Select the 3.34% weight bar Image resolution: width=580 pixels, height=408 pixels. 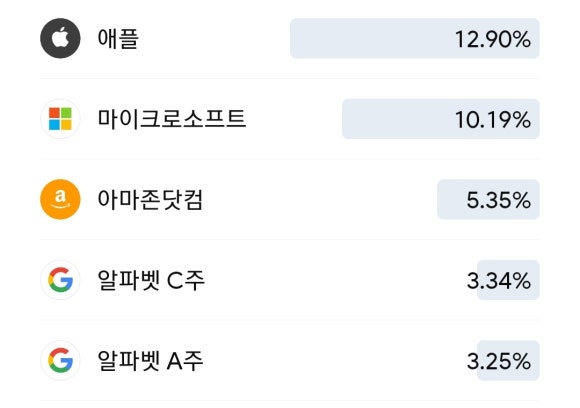[508, 280]
